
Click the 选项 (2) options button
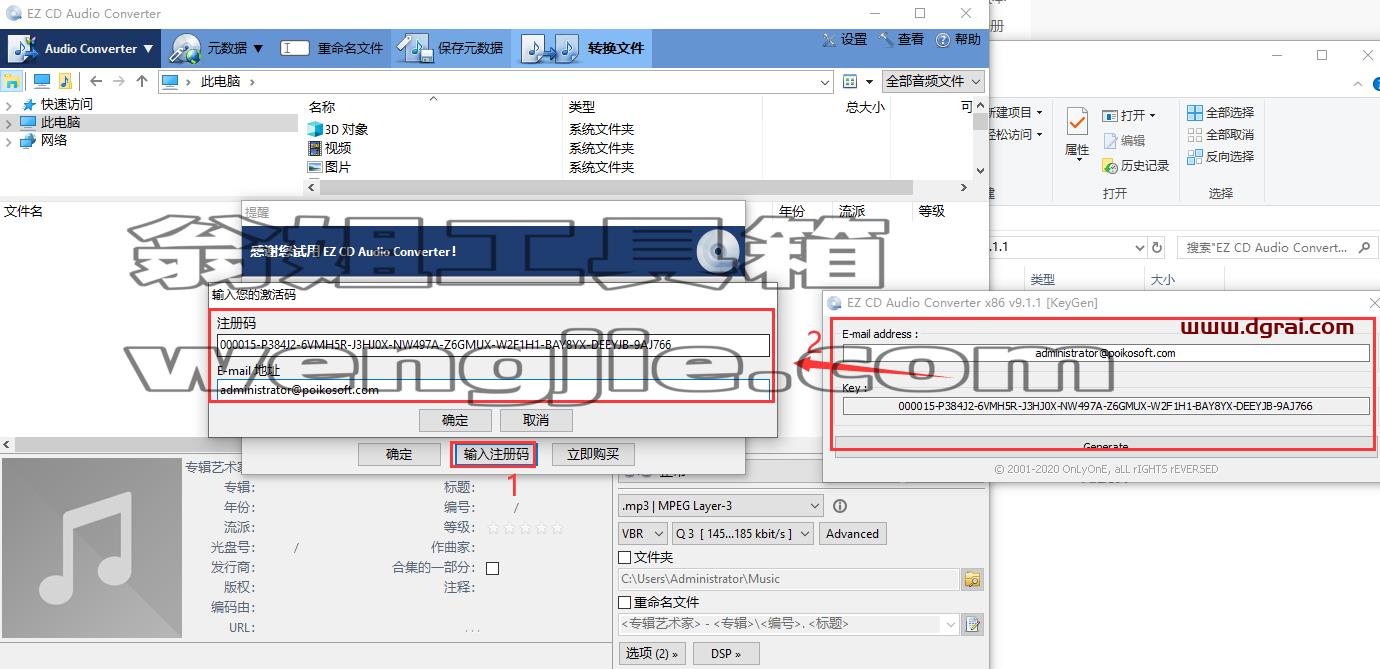coord(652,654)
